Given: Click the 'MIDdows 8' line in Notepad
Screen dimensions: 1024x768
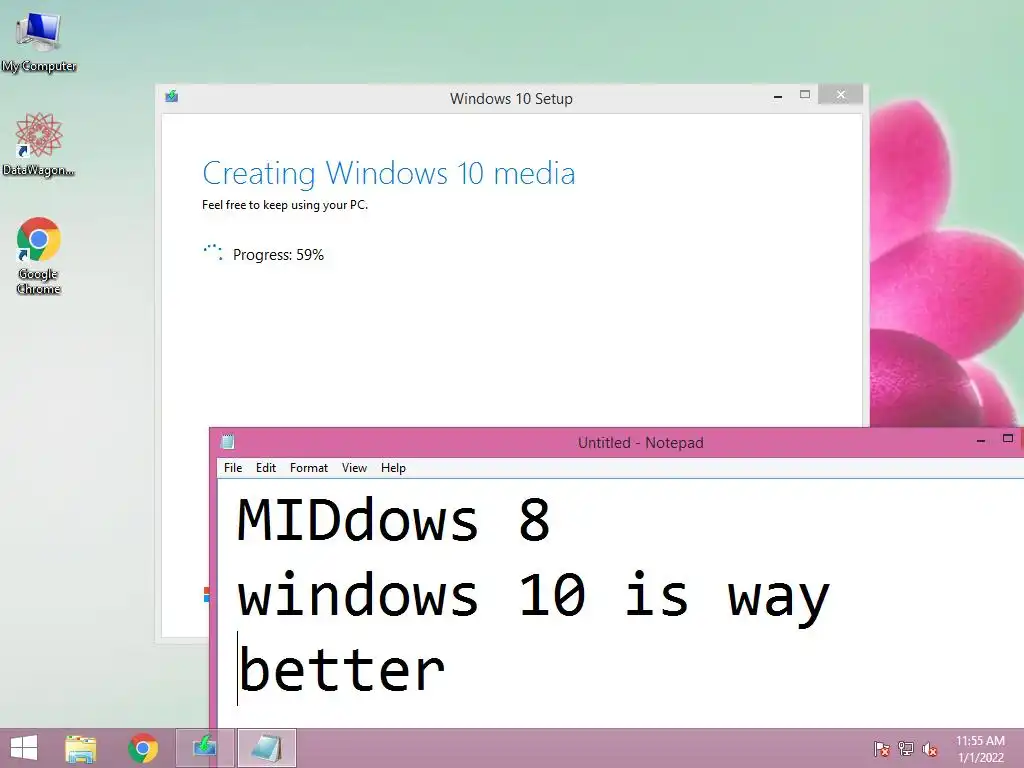Looking at the screenshot, I should click(x=394, y=520).
